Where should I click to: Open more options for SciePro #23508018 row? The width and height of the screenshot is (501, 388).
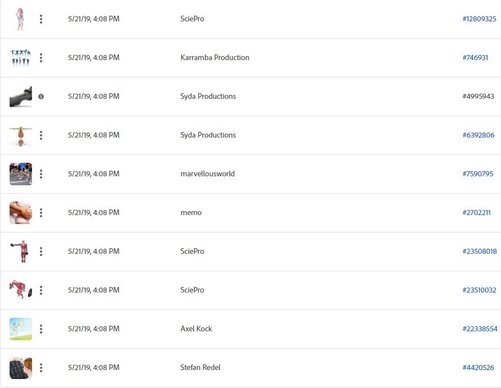41,251
